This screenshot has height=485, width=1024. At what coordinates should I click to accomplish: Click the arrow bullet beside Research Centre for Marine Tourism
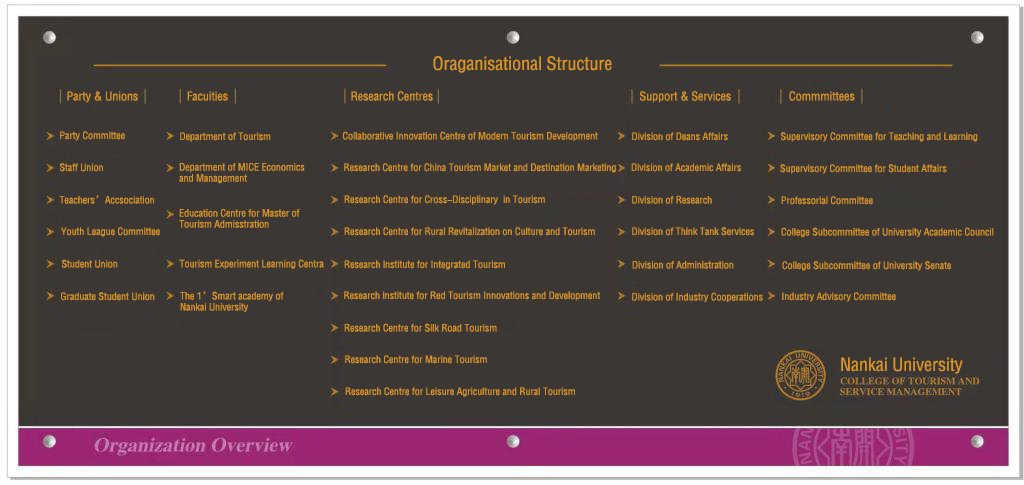pyautogui.click(x=334, y=360)
